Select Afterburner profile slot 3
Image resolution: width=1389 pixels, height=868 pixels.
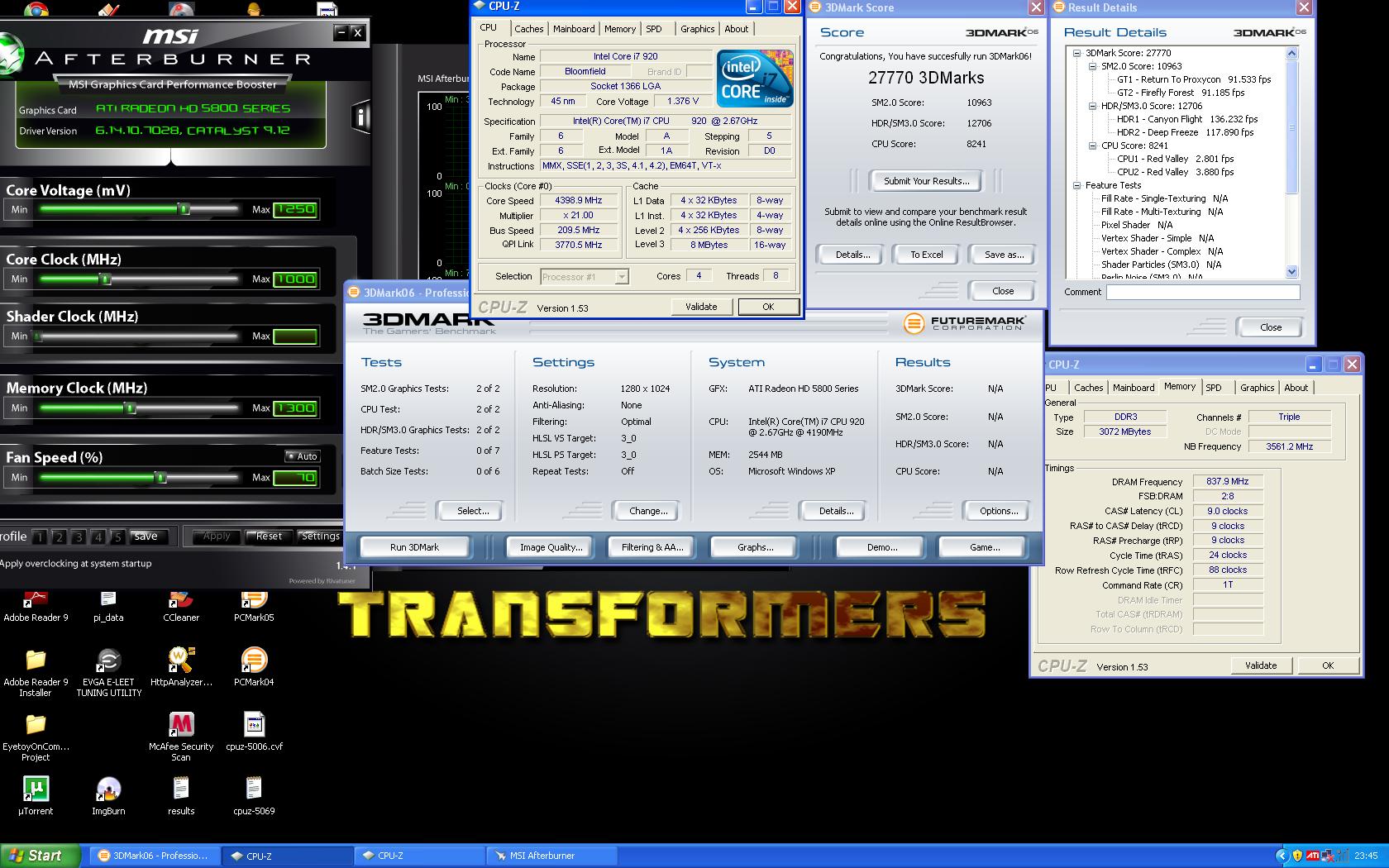[79, 537]
